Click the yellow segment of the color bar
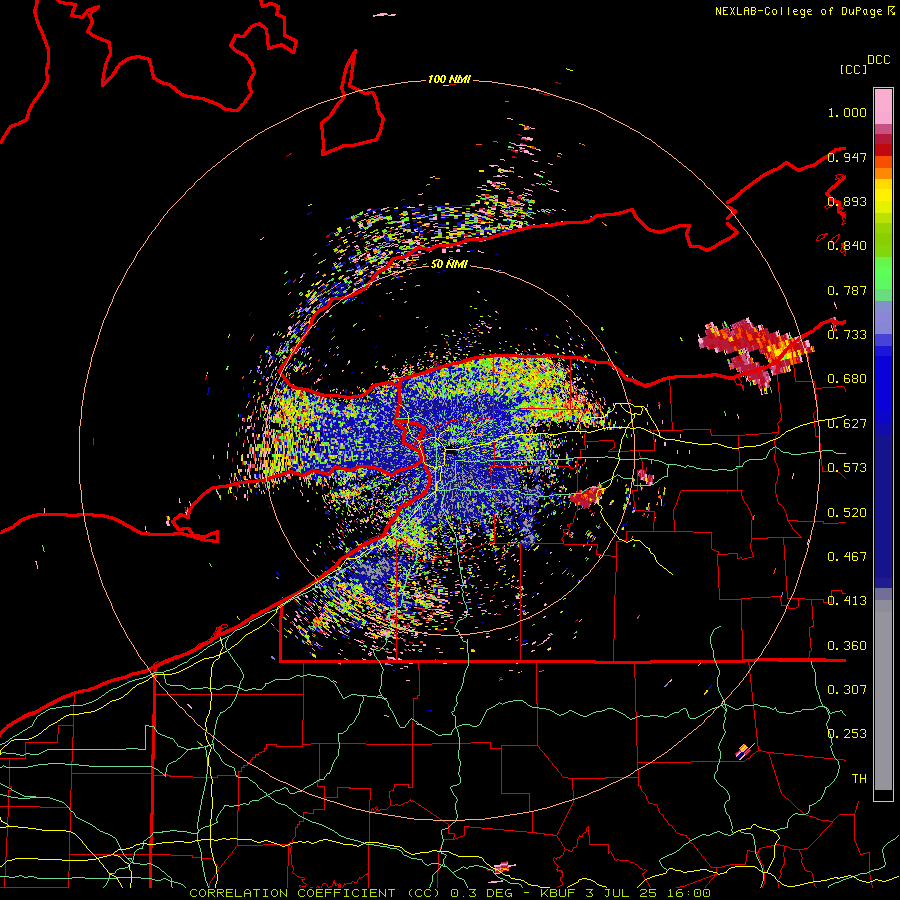Image resolution: width=900 pixels, height=900 pixels. 883,197
